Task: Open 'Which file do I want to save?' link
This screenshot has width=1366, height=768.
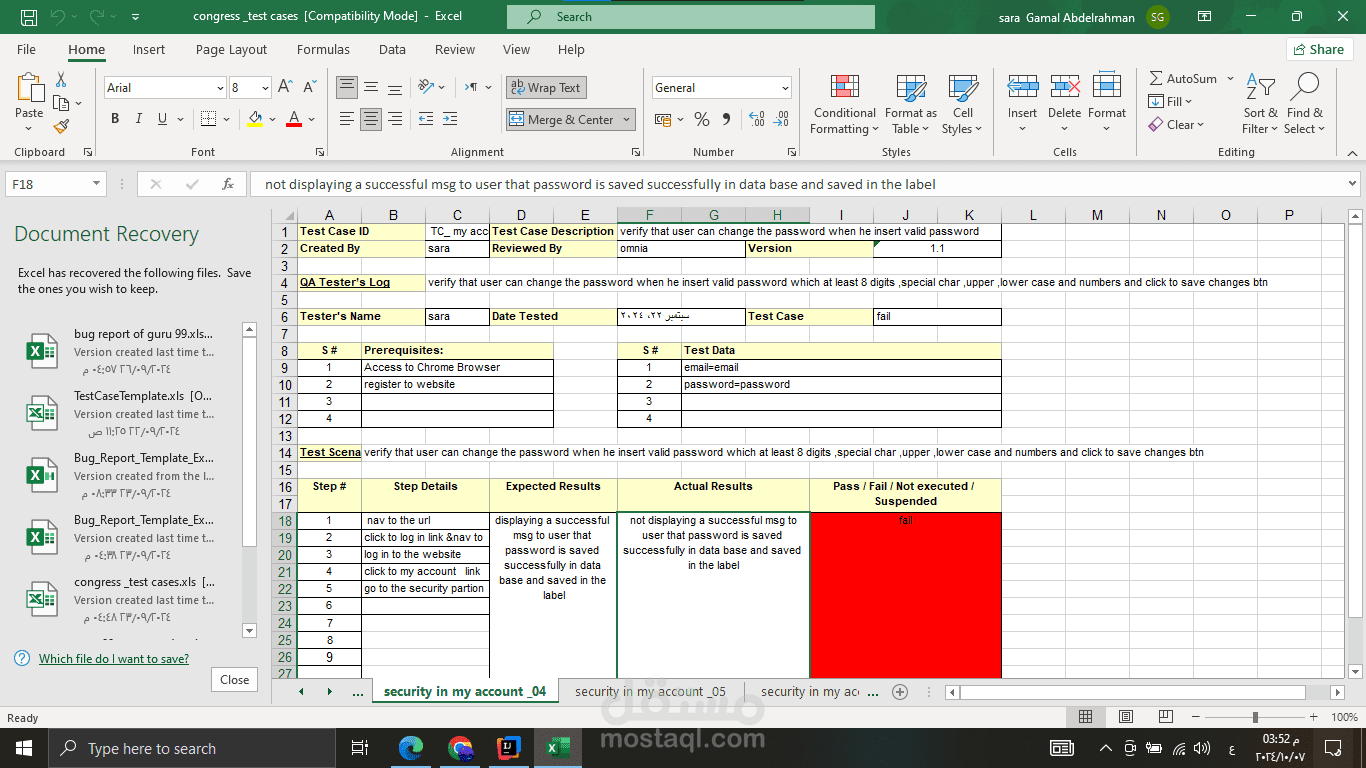Action: coord(114,659)
